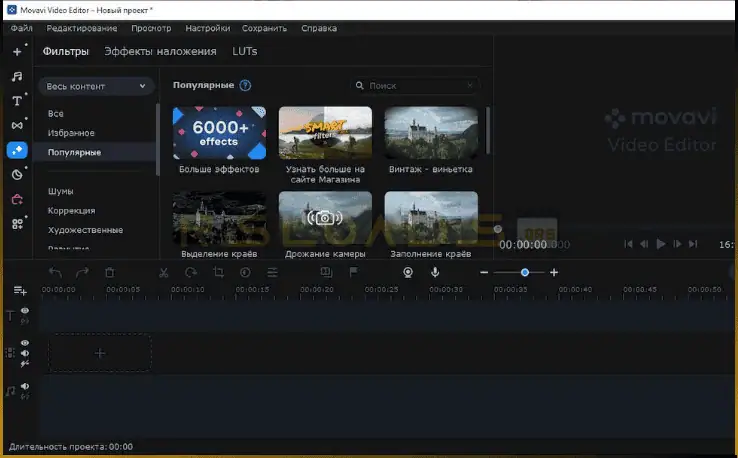Viewport: 738px width, 458px height.
Task: Click the Delete trash icon
Action: click(110, 272)
